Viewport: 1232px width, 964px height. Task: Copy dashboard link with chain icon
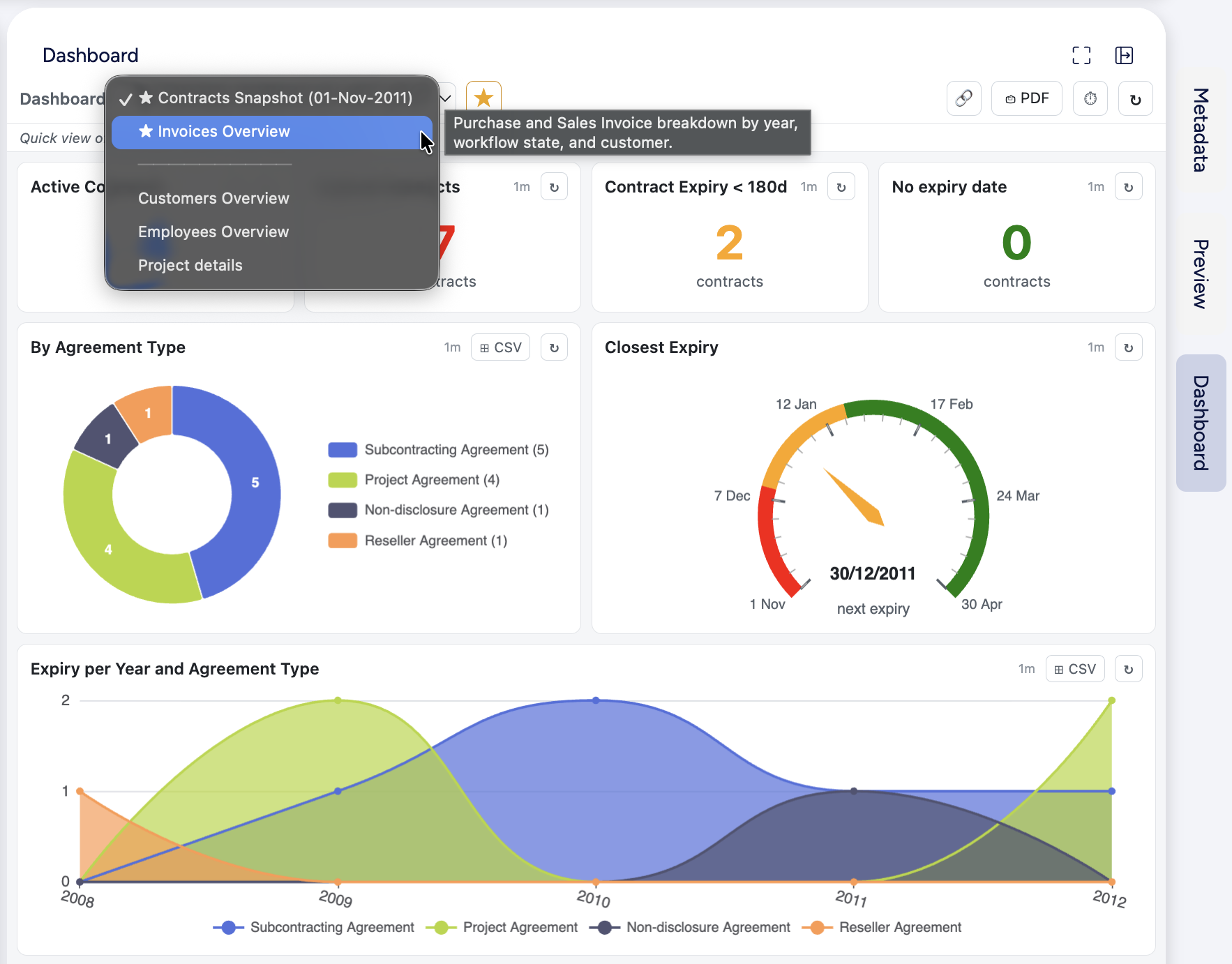964,98
